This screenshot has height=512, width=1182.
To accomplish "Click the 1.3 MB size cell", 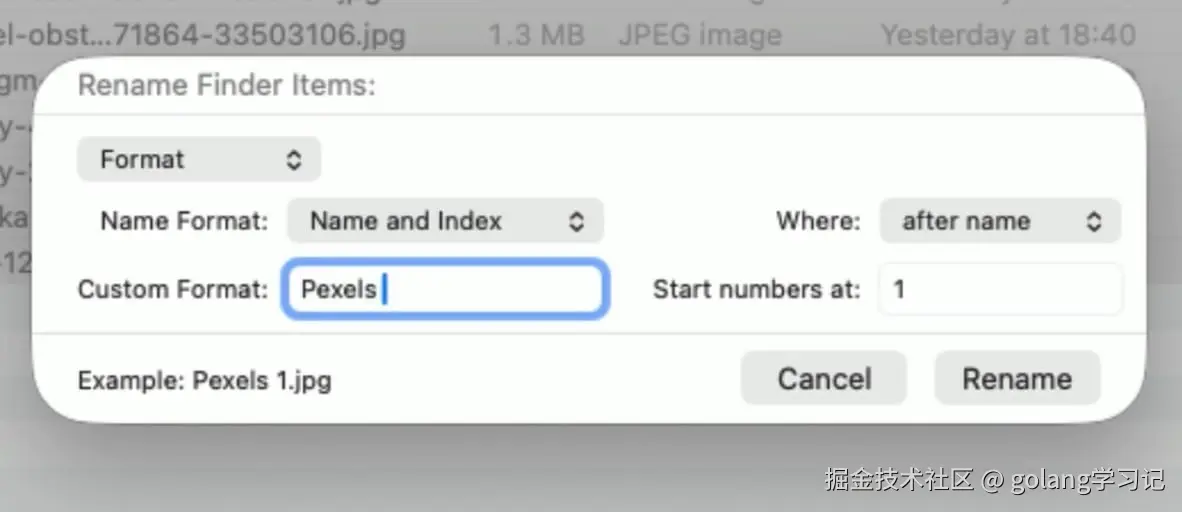I will (x=535, y=36).
